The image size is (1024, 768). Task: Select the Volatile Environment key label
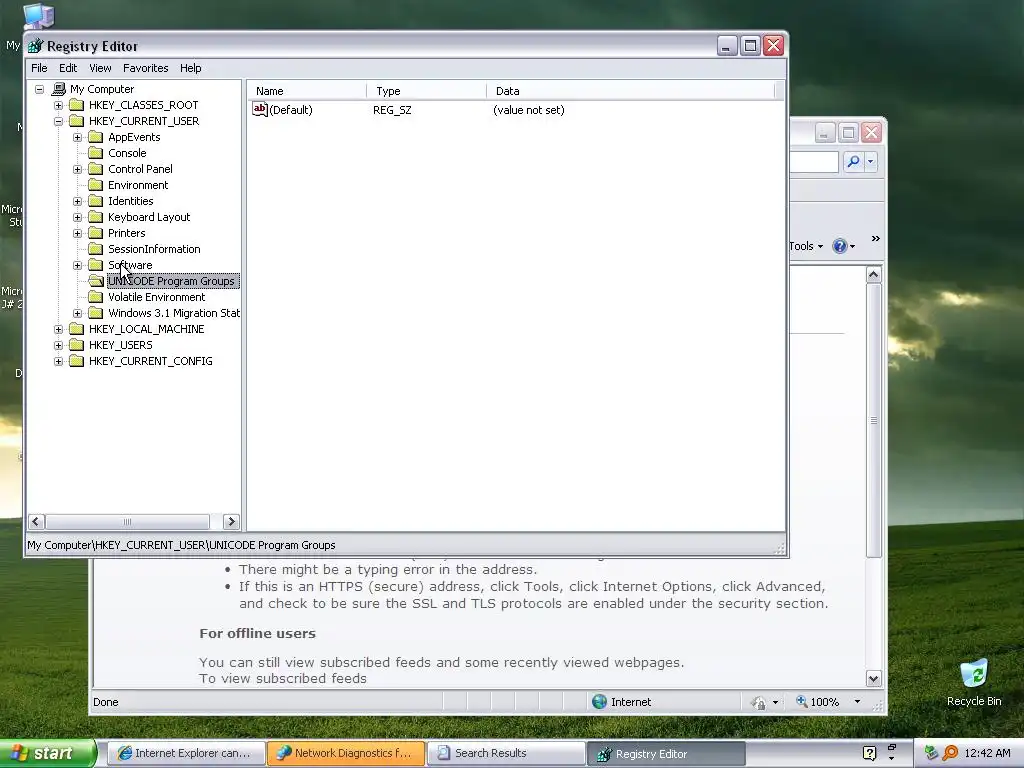(x=157, y=297)
